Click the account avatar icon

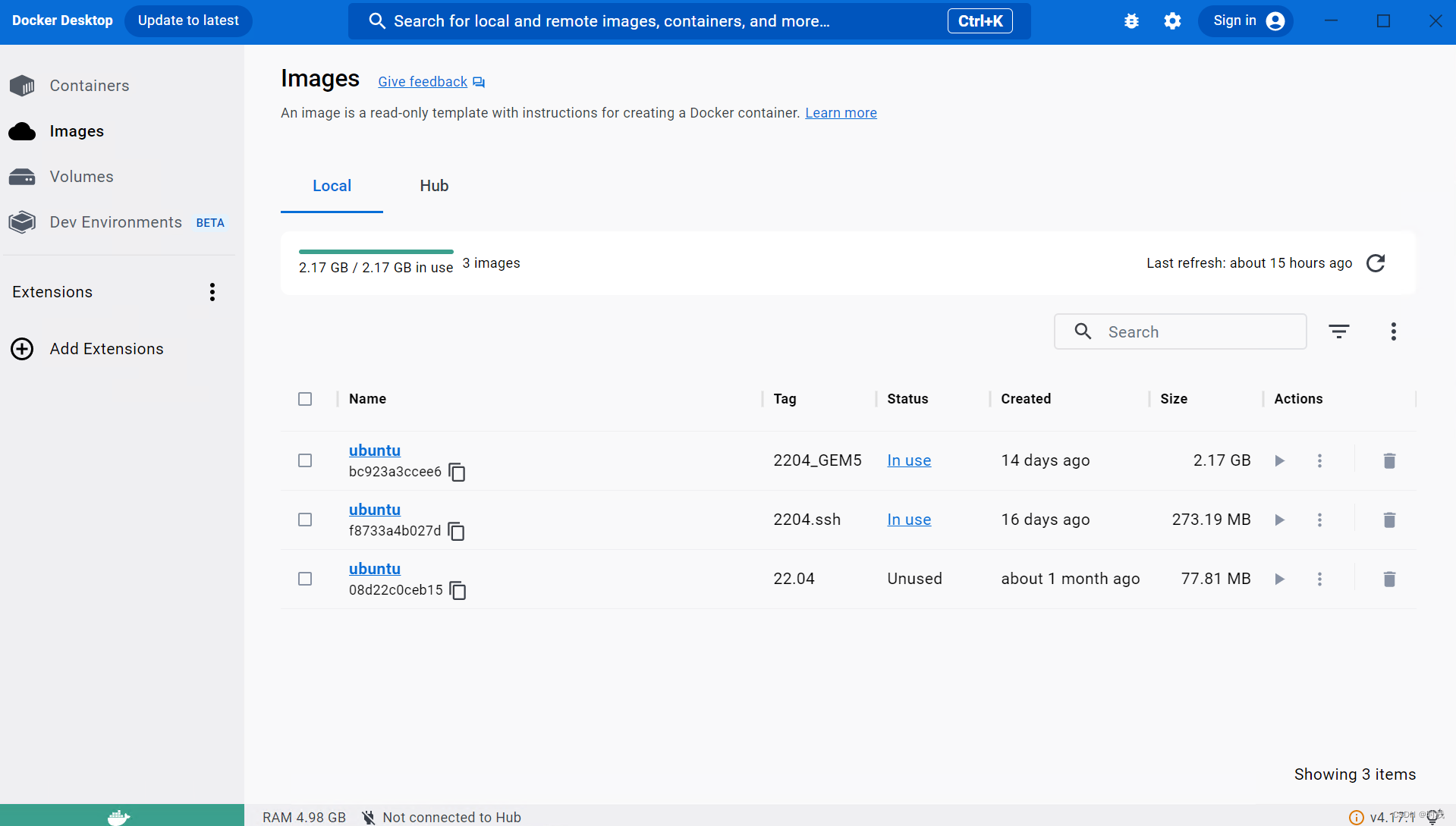(x=1275, y=21)
